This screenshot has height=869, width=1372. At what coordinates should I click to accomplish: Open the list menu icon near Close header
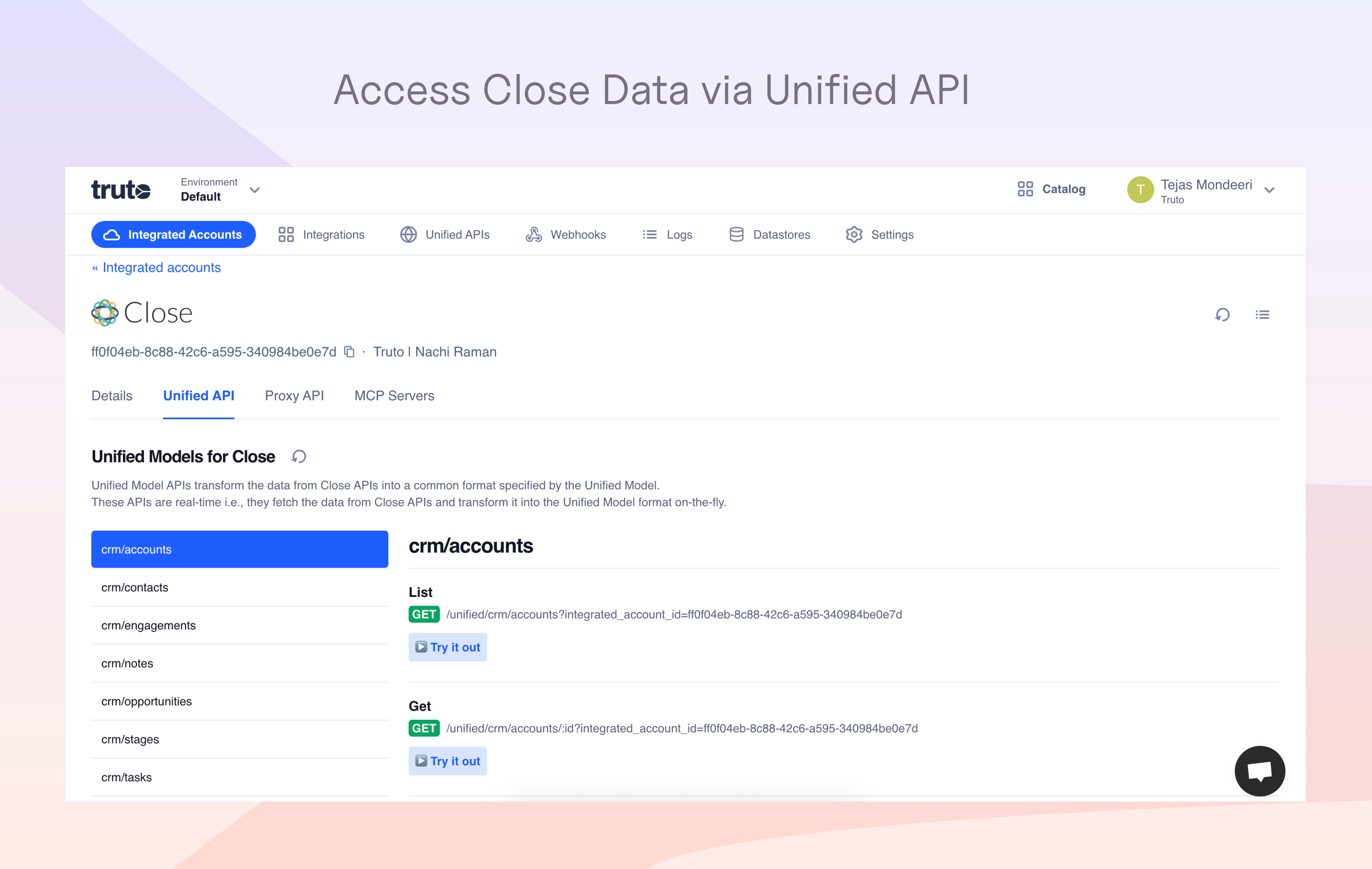tap(1262, 314)
